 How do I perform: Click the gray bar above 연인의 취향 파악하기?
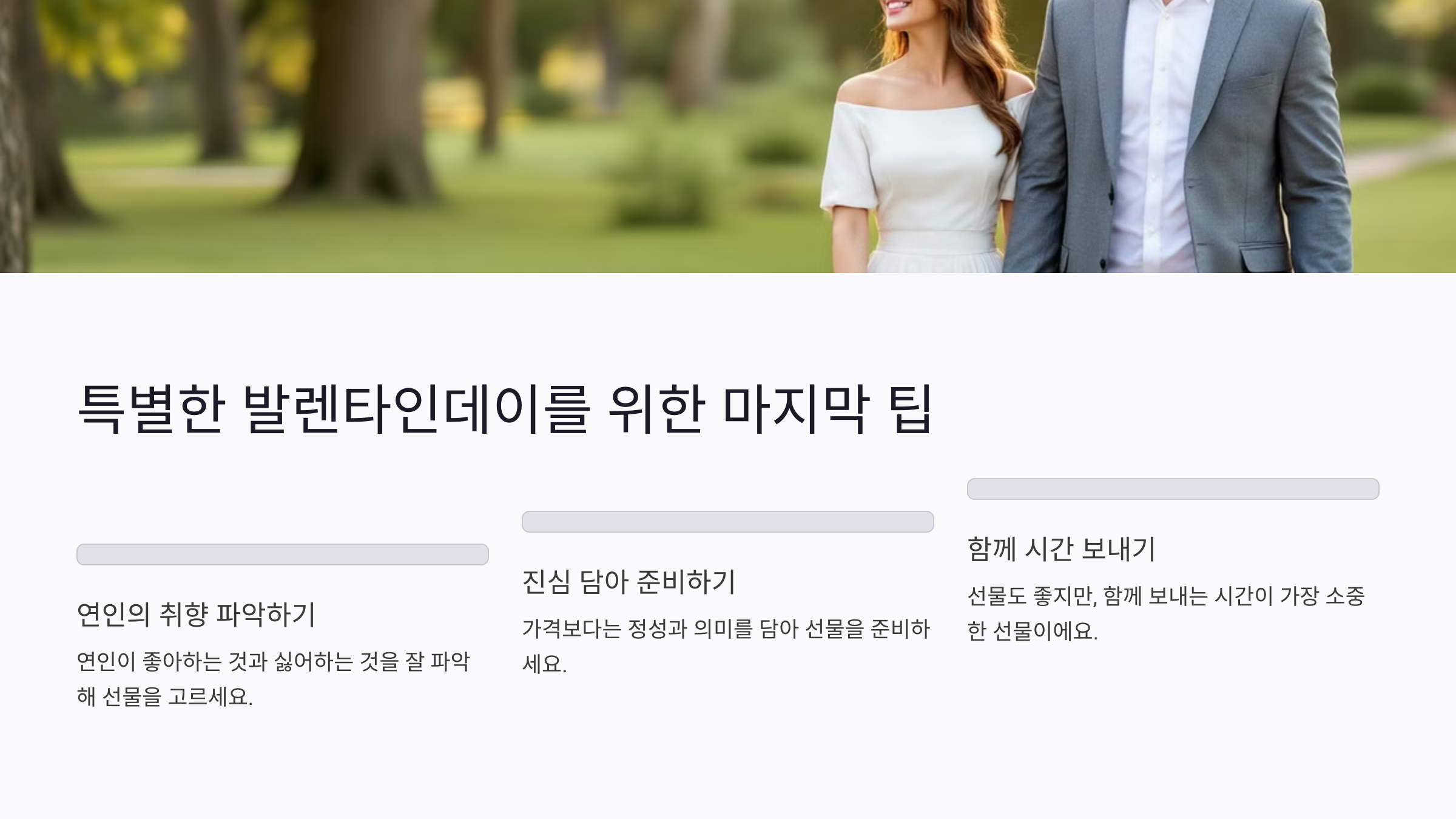point(283,554)
